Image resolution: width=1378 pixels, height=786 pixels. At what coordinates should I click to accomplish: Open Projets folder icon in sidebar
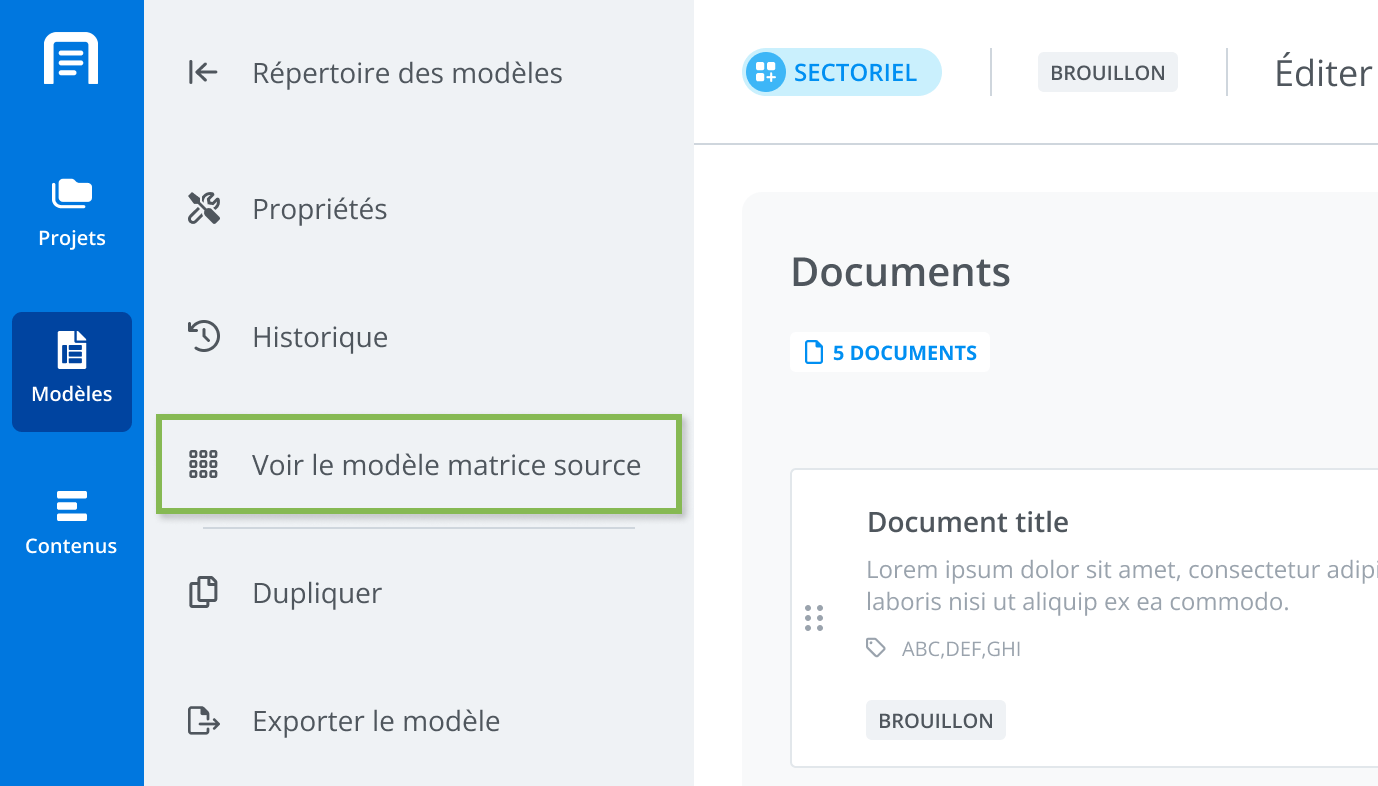(71, 194)
